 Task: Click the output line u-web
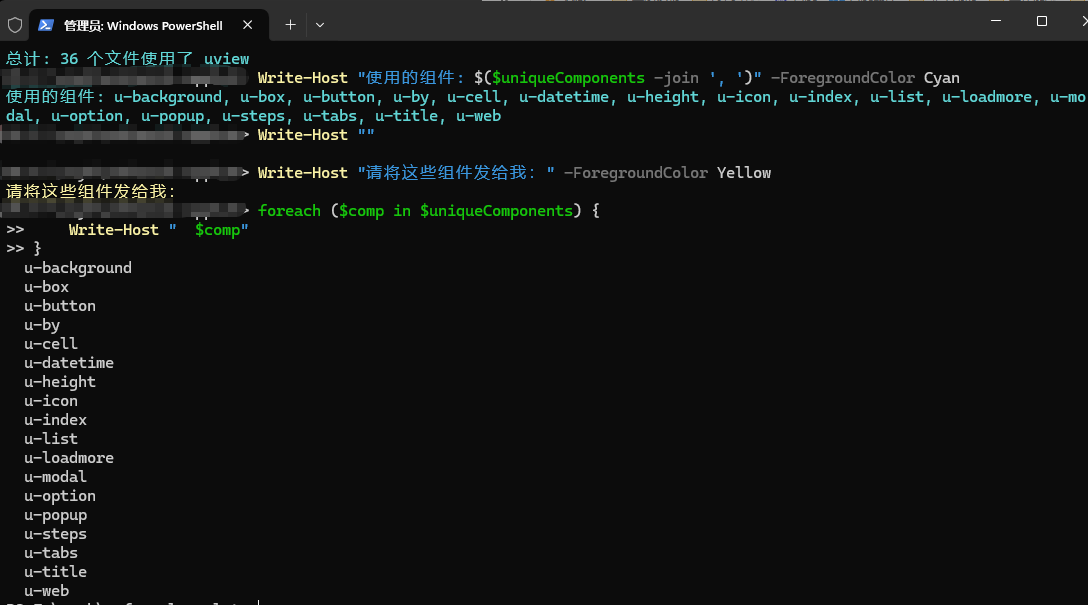(x=46, y=591)
